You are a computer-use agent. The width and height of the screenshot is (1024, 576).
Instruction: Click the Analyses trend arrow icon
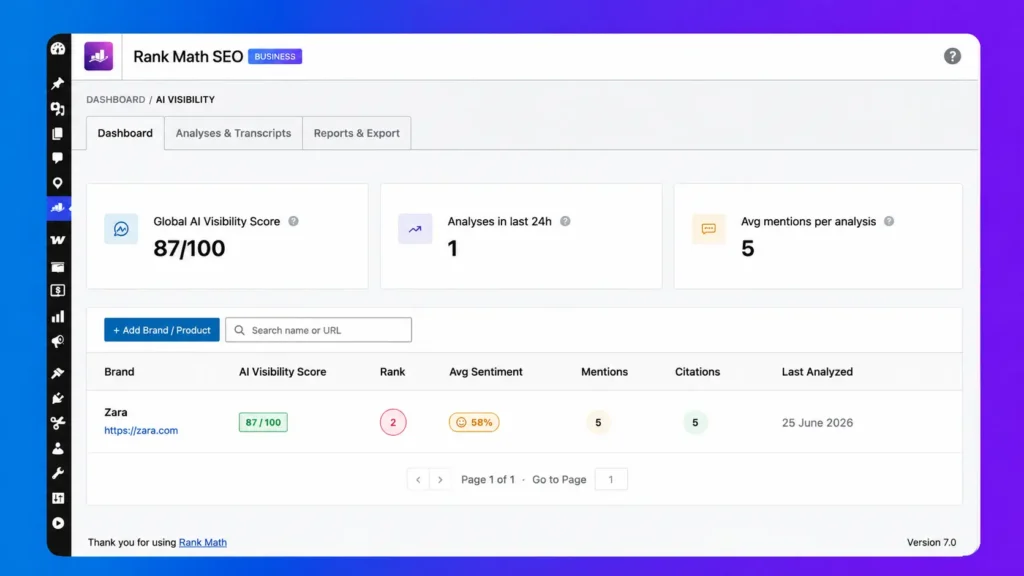point(415,229)
